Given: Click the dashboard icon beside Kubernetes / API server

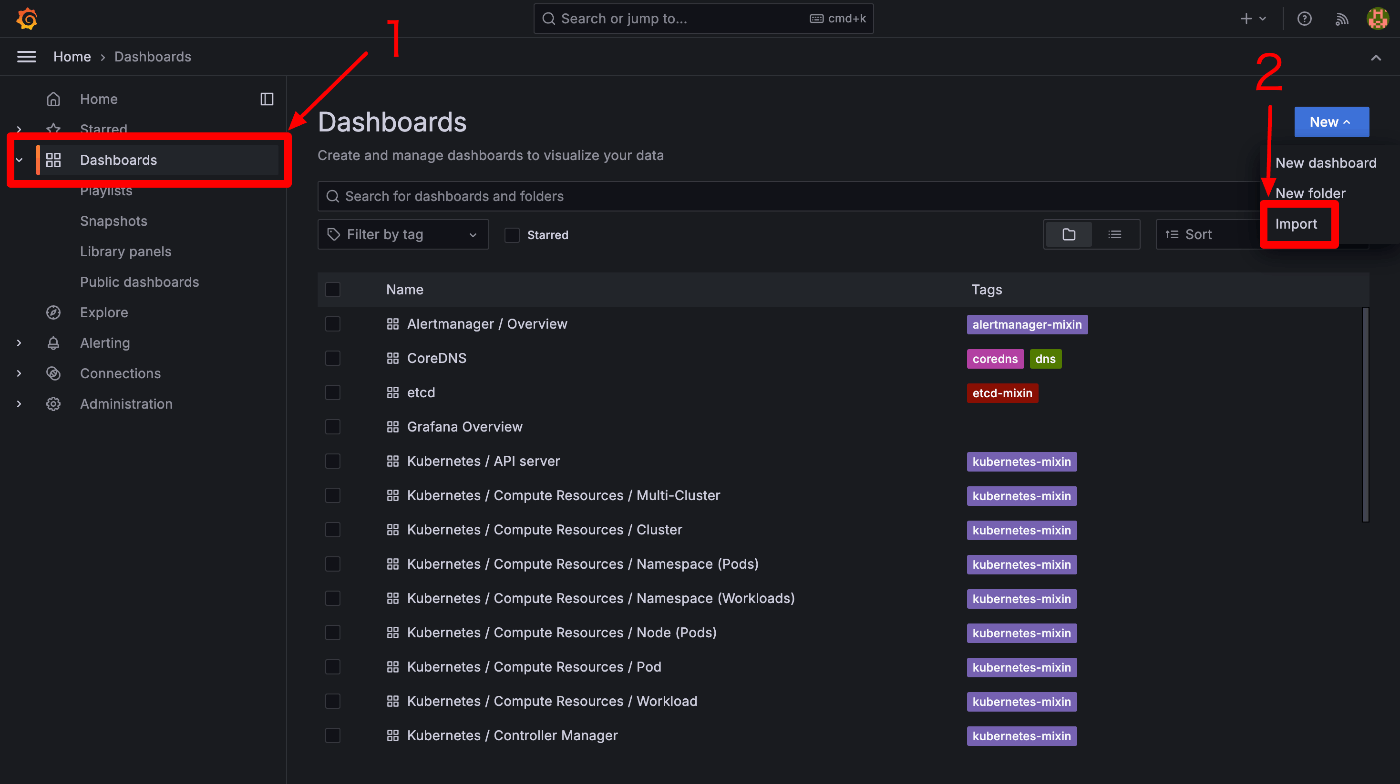Looking at the screenshot, I should click(x=393, y=462).
